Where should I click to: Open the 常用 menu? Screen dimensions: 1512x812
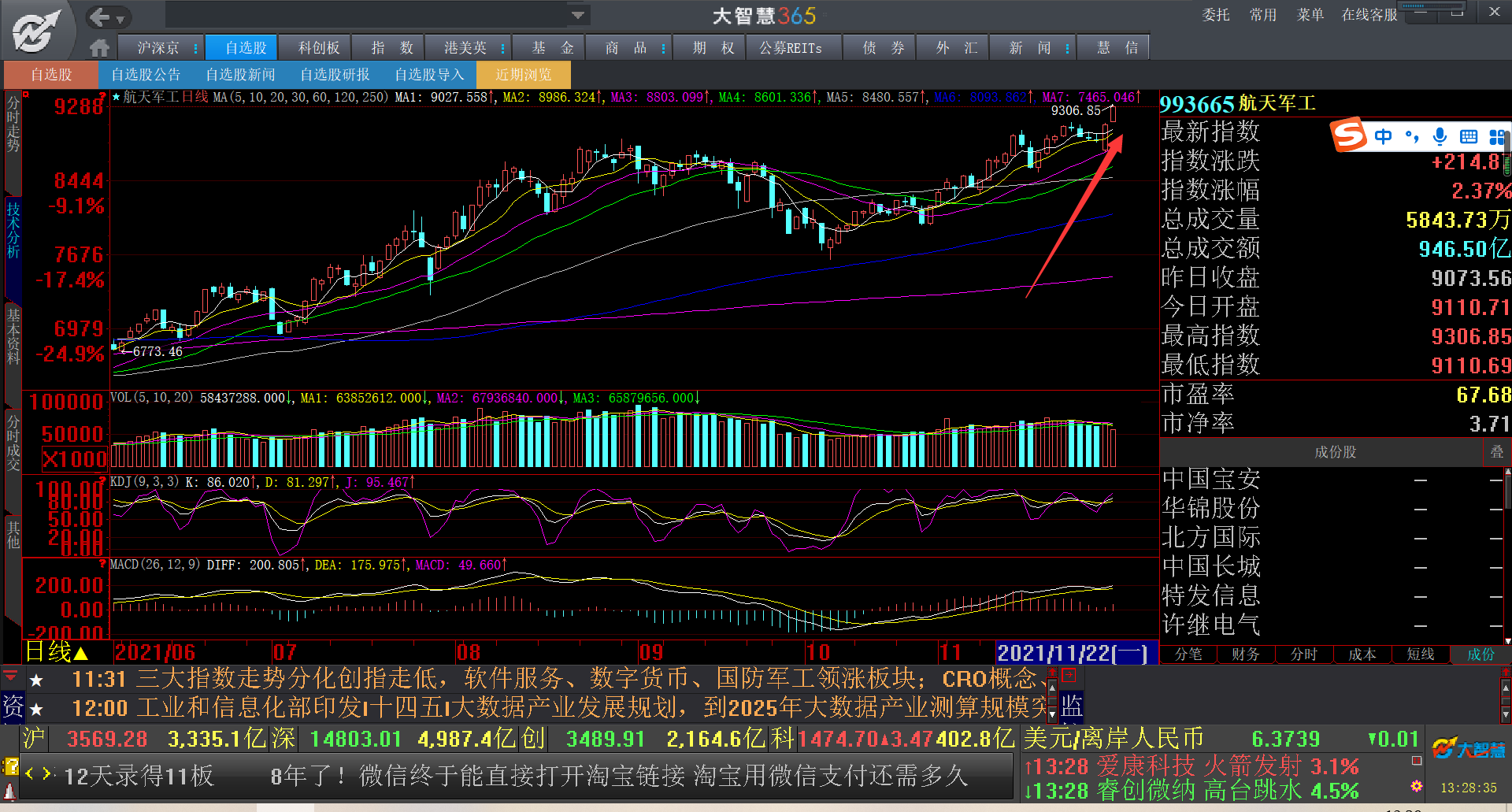(1263, 15)
